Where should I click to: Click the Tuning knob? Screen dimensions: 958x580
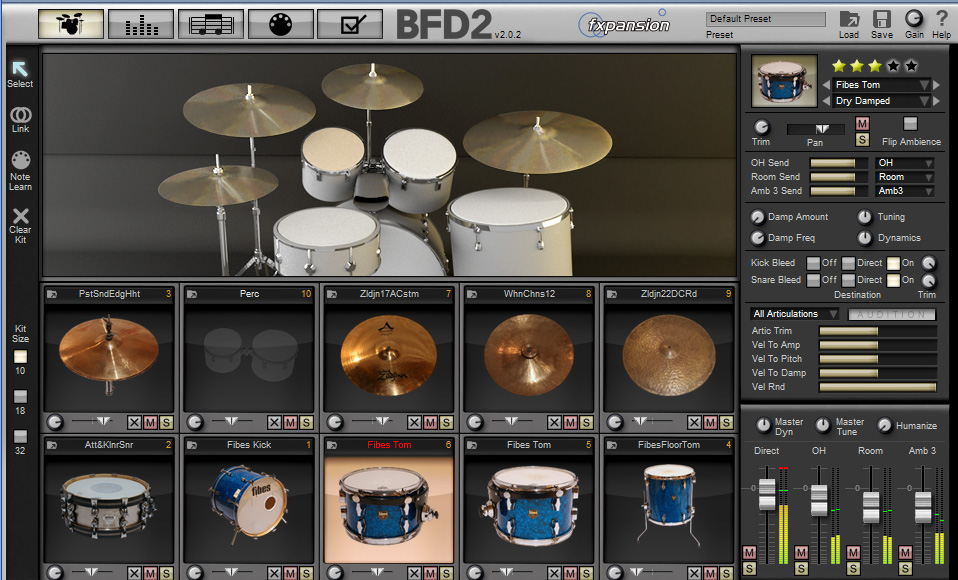coord(865,217)
